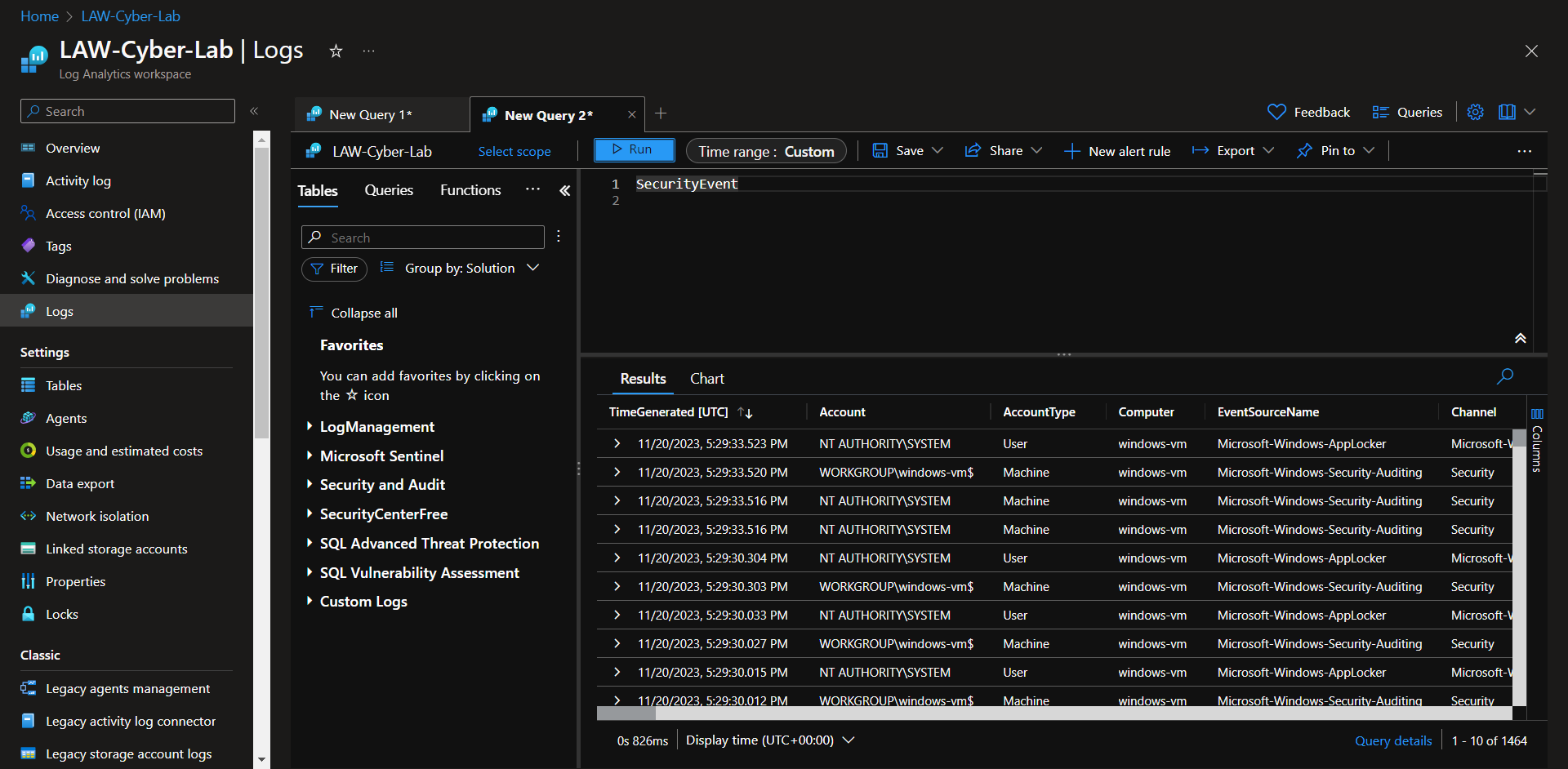Screen dimensions: 1568x769
Task: Open the Data export settings
Action: pos(80,483)
